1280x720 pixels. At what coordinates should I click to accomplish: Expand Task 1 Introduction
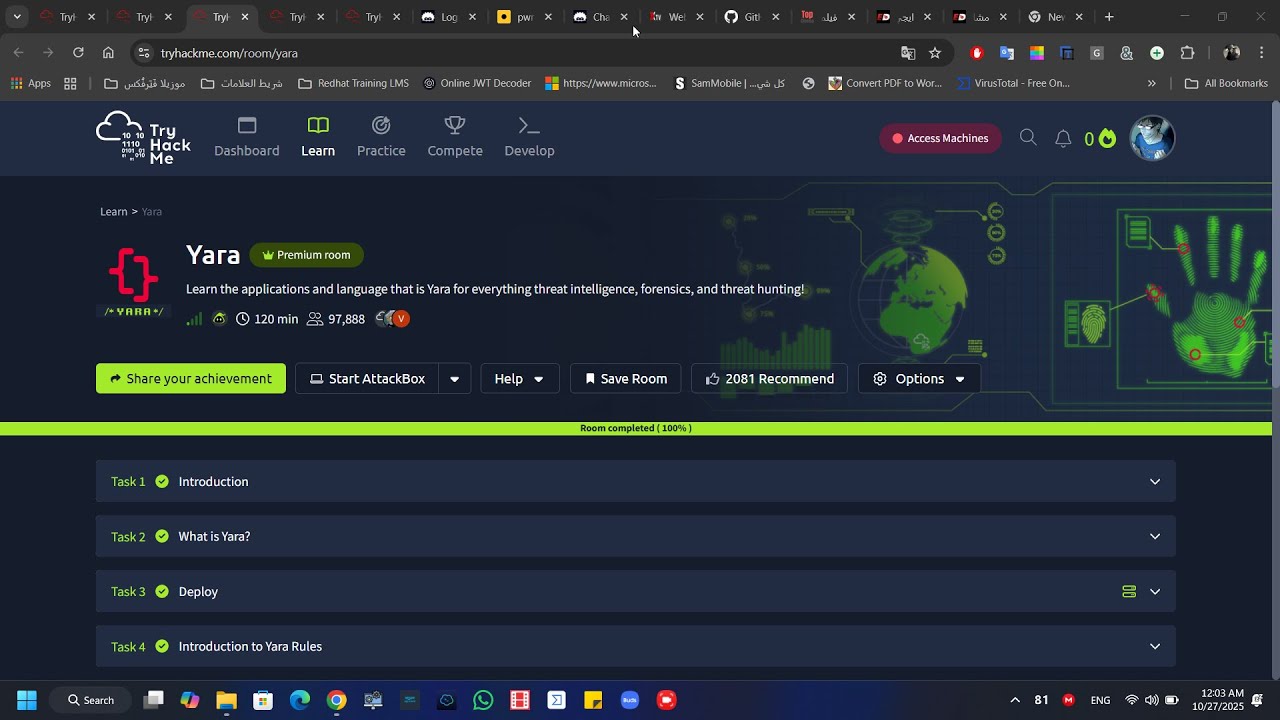coord(636,482)
